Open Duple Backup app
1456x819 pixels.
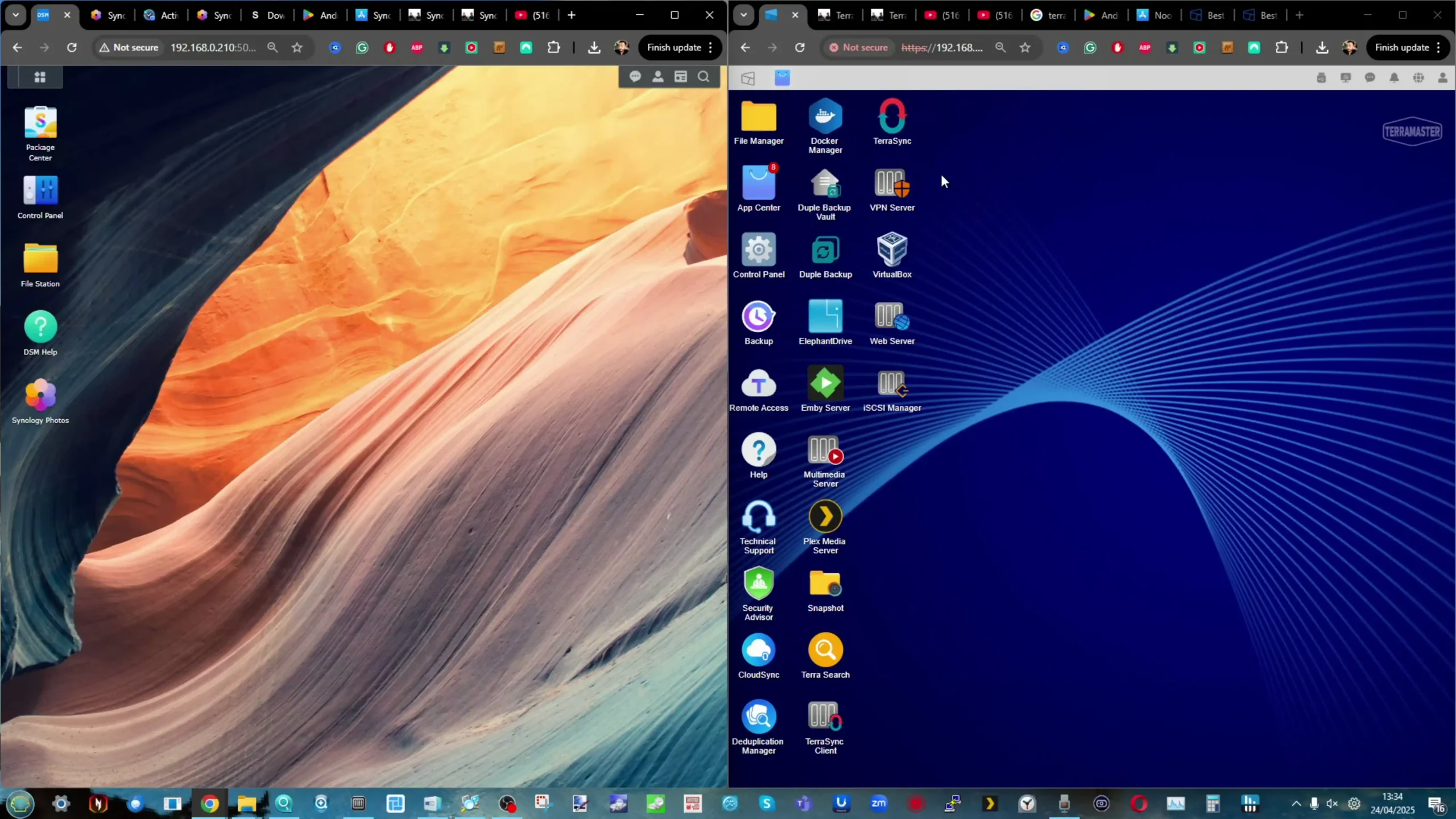[825, 256]
